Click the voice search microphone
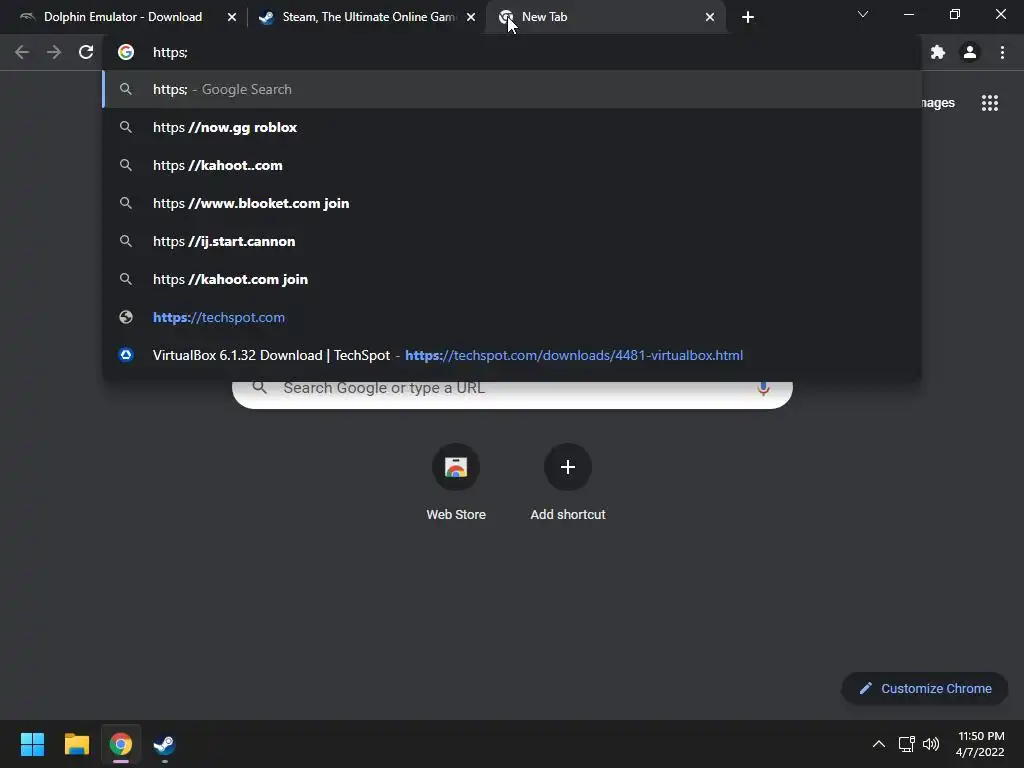The width and height of the screenshot is (1024, 768). [x=763, y=388]
